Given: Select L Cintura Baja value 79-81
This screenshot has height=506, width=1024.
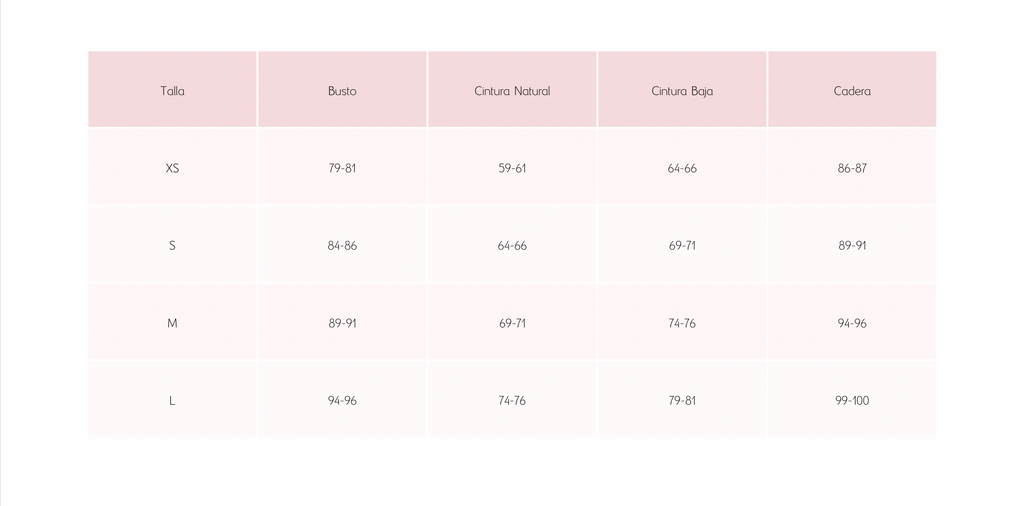Looking at the screenshot, I should point(682,400).
